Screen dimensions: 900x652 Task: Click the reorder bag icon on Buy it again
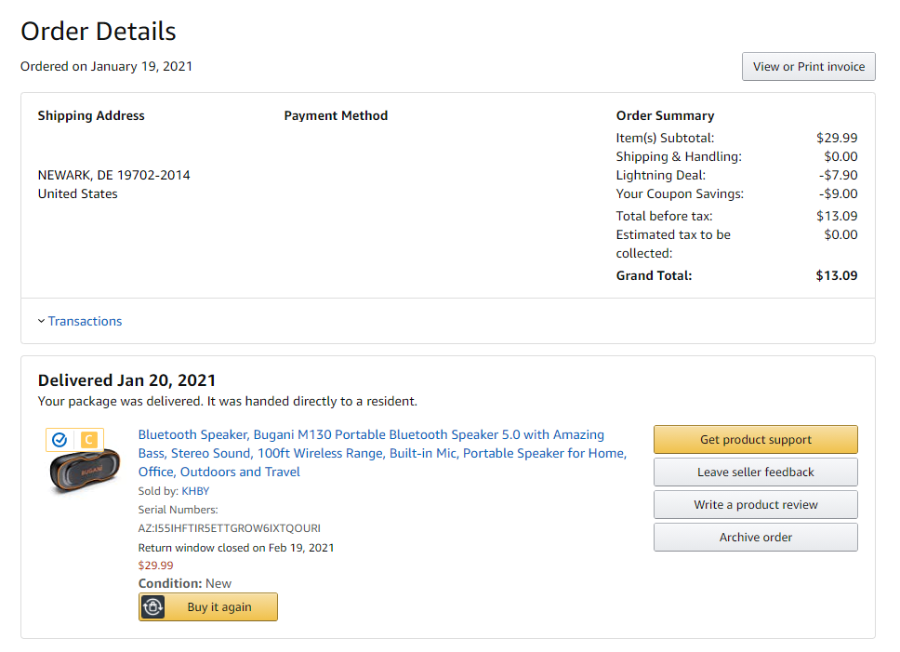point(153,607)
